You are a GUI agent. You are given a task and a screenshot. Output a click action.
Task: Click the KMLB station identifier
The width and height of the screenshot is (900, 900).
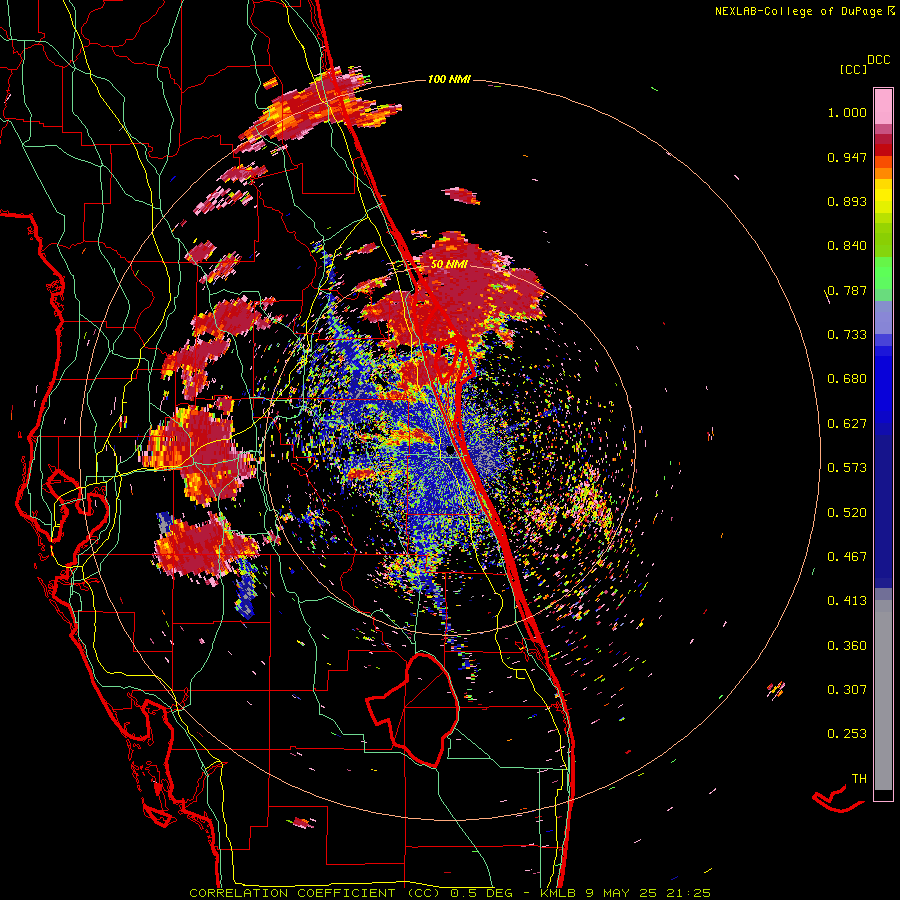click(557, 893)
